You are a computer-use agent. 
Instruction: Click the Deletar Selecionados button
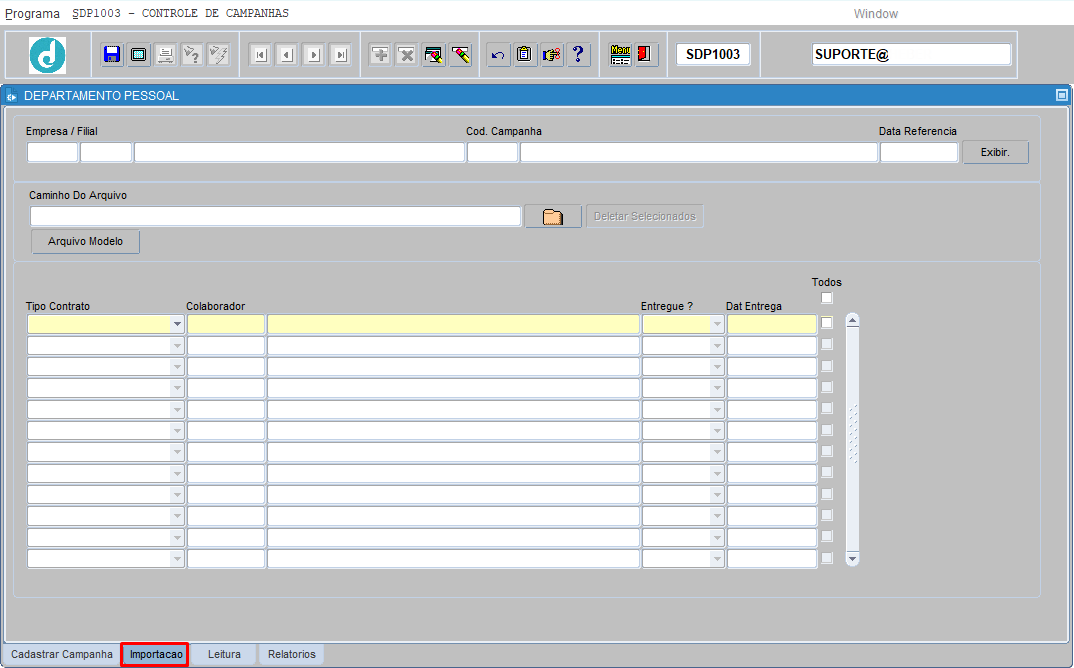click(x=645, y=217)
